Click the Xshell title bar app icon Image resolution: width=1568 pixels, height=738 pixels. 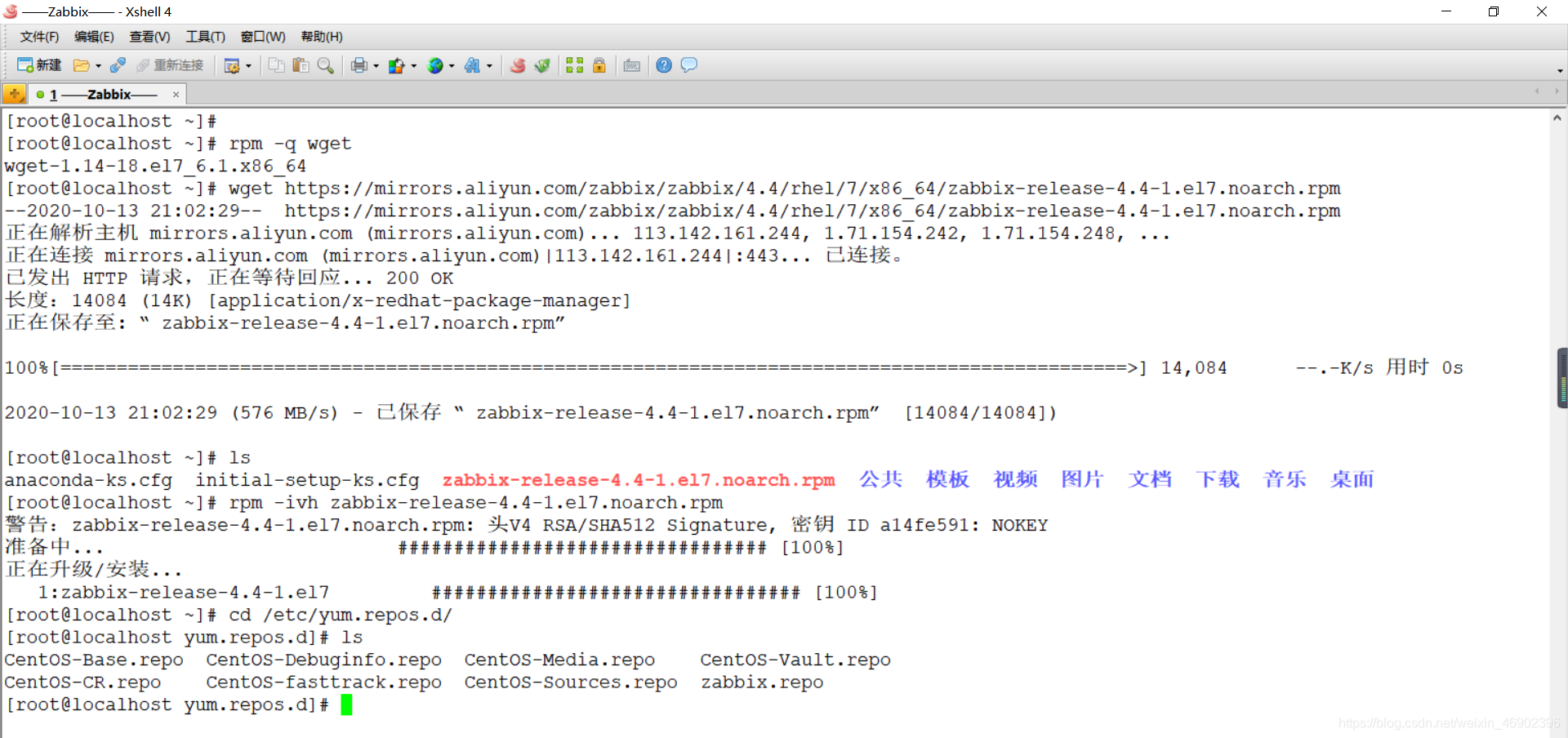pos(11,11)
